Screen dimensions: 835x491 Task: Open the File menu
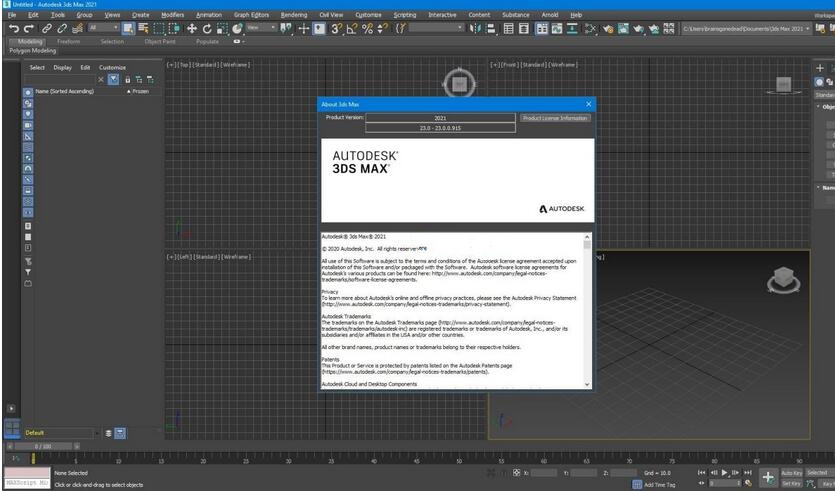[12, 15]
